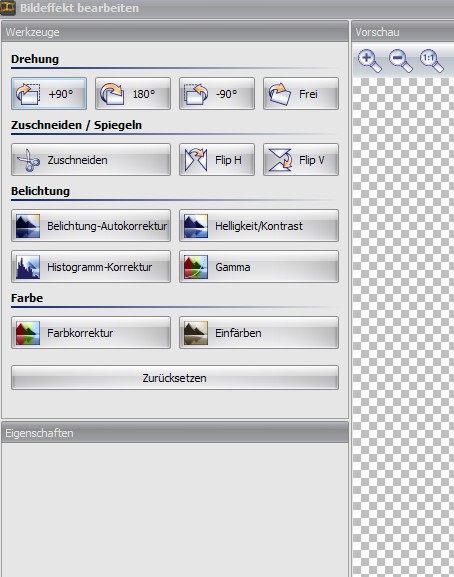Select the Zuschneiden crop tool
Image resolution: width=454 pixels, height=577 pixels.
pos(91,160)
